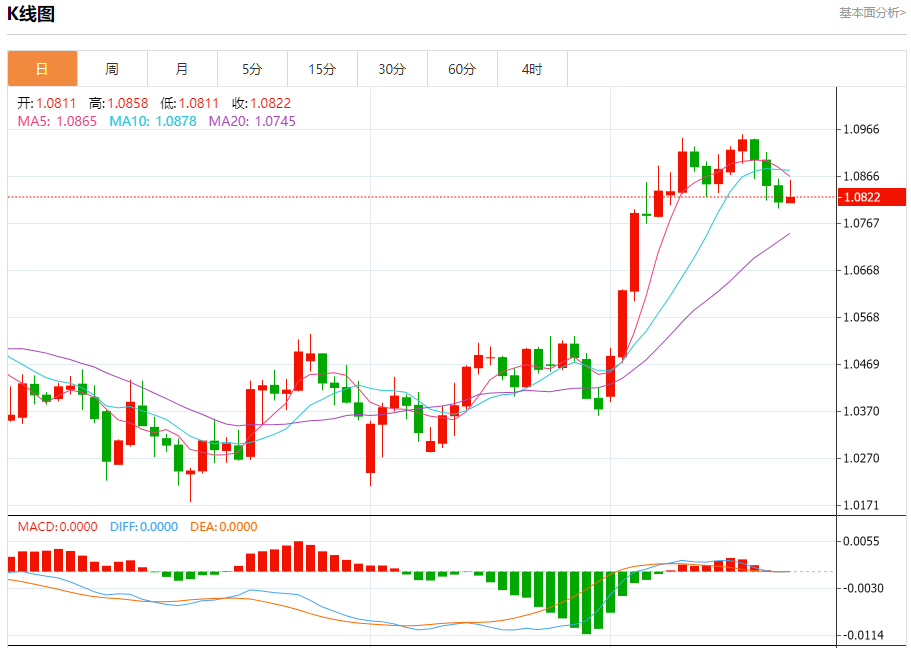Click the MA5: 1.0865 legend label
The height and width of the screenshot is (648, 911).
coord(57,121)
